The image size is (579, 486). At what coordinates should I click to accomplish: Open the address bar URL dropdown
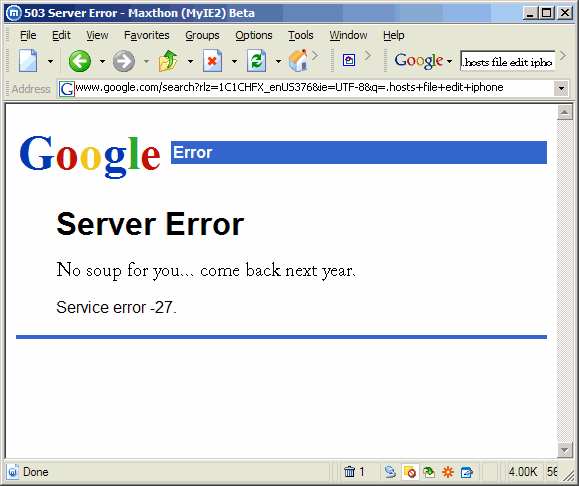click(561, 89)
